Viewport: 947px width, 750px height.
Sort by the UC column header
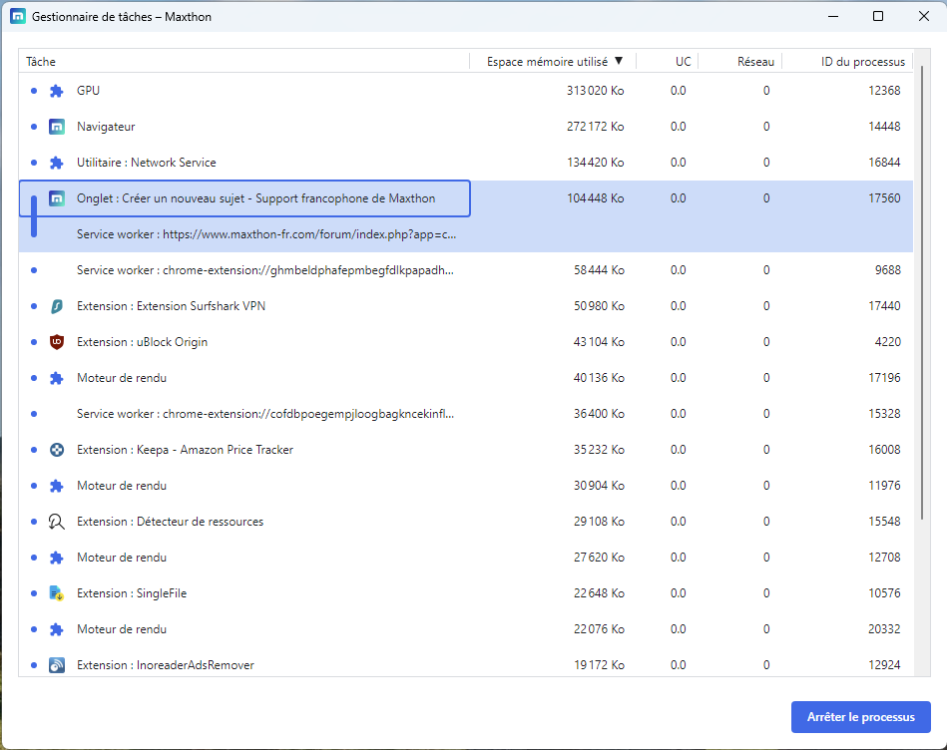tap(682, 62)
